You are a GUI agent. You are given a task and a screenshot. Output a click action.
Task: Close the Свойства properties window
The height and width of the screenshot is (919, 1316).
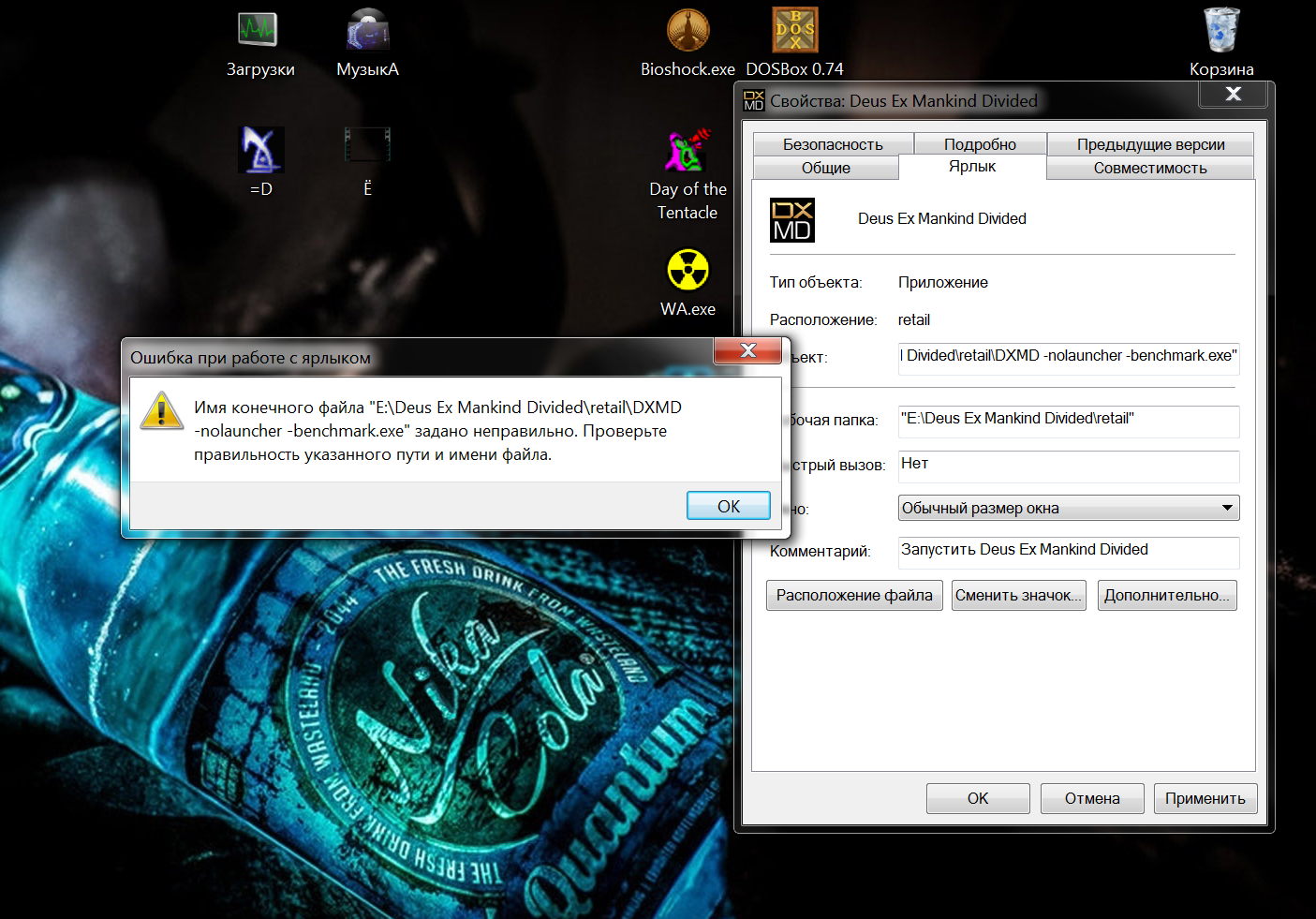pos(1234,94)
